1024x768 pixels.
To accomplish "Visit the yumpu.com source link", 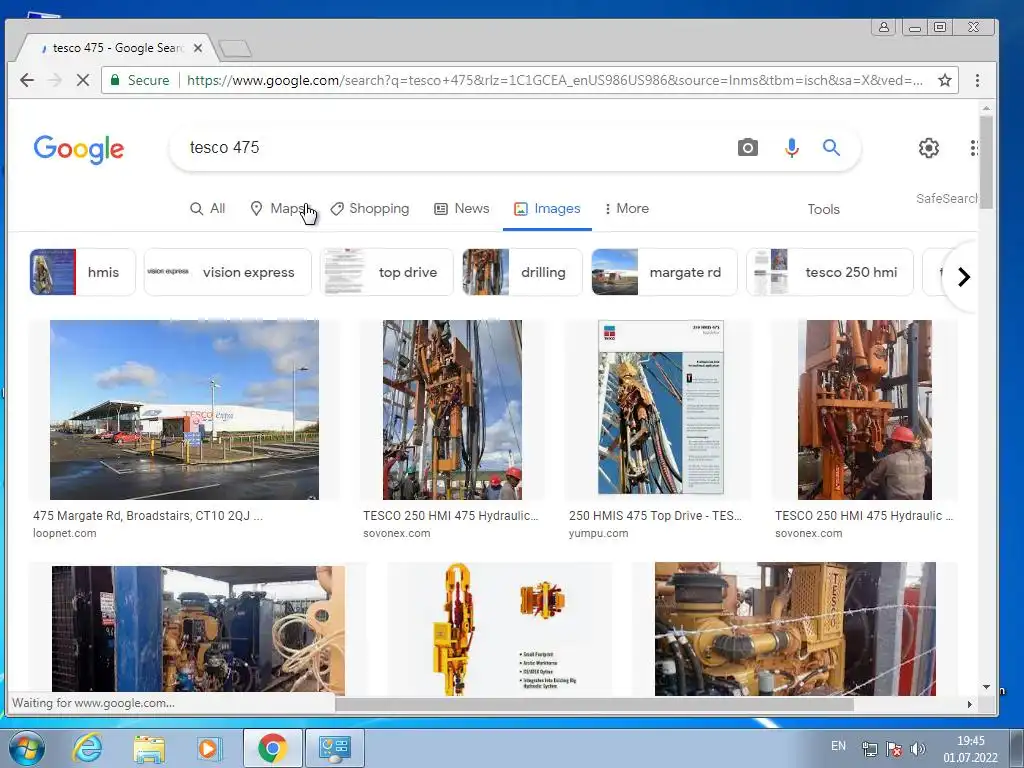I will (598, 533).
